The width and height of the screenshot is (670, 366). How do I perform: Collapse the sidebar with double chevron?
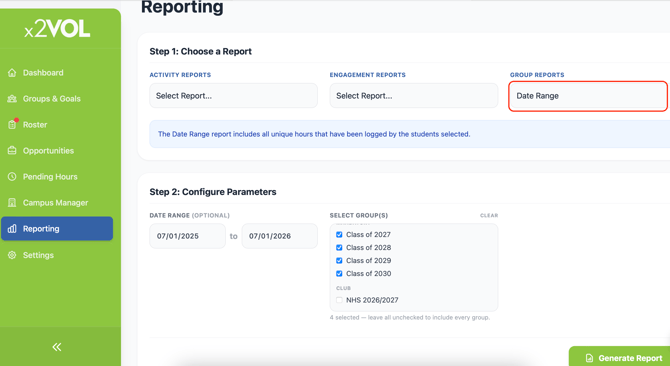pyautogui.click(x=57, y=347)
